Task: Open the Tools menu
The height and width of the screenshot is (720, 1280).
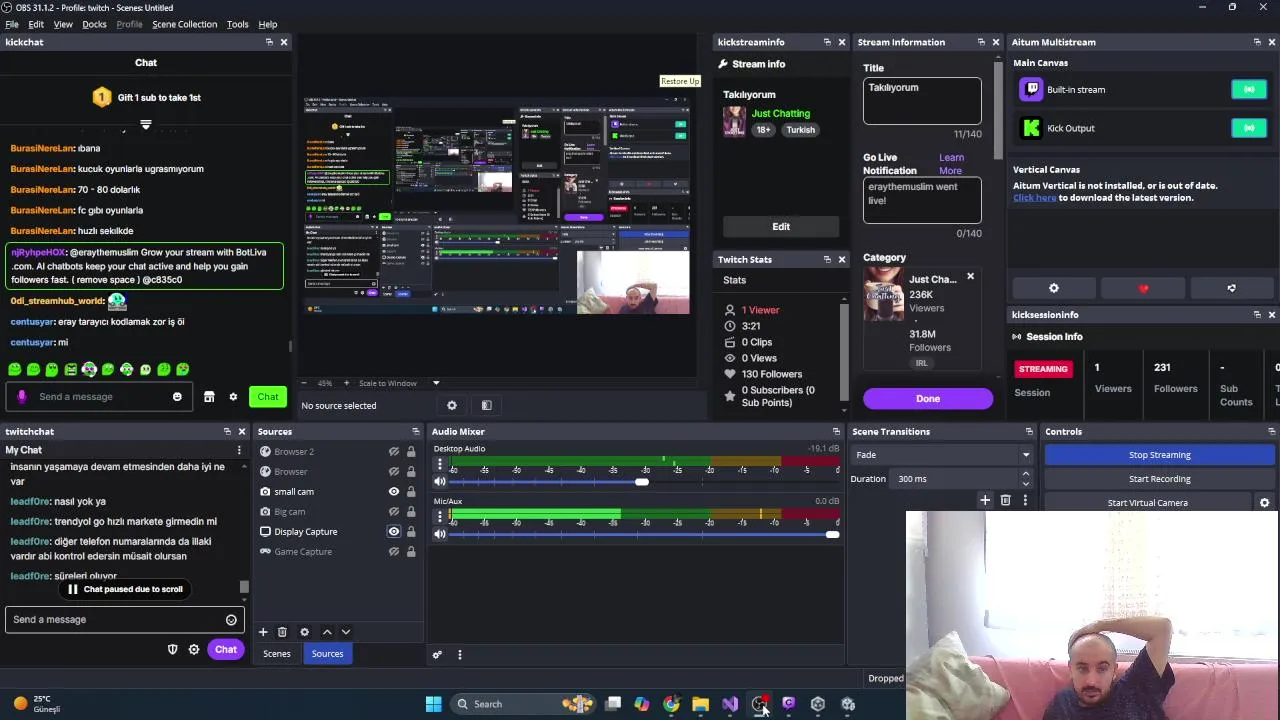Action: (x=237, y=24)
